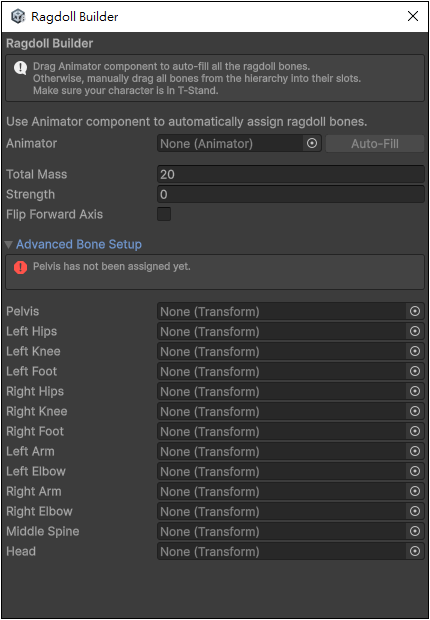Open object picker for Right Hips
Screen dimensions: 430x620
coord(415,391)
